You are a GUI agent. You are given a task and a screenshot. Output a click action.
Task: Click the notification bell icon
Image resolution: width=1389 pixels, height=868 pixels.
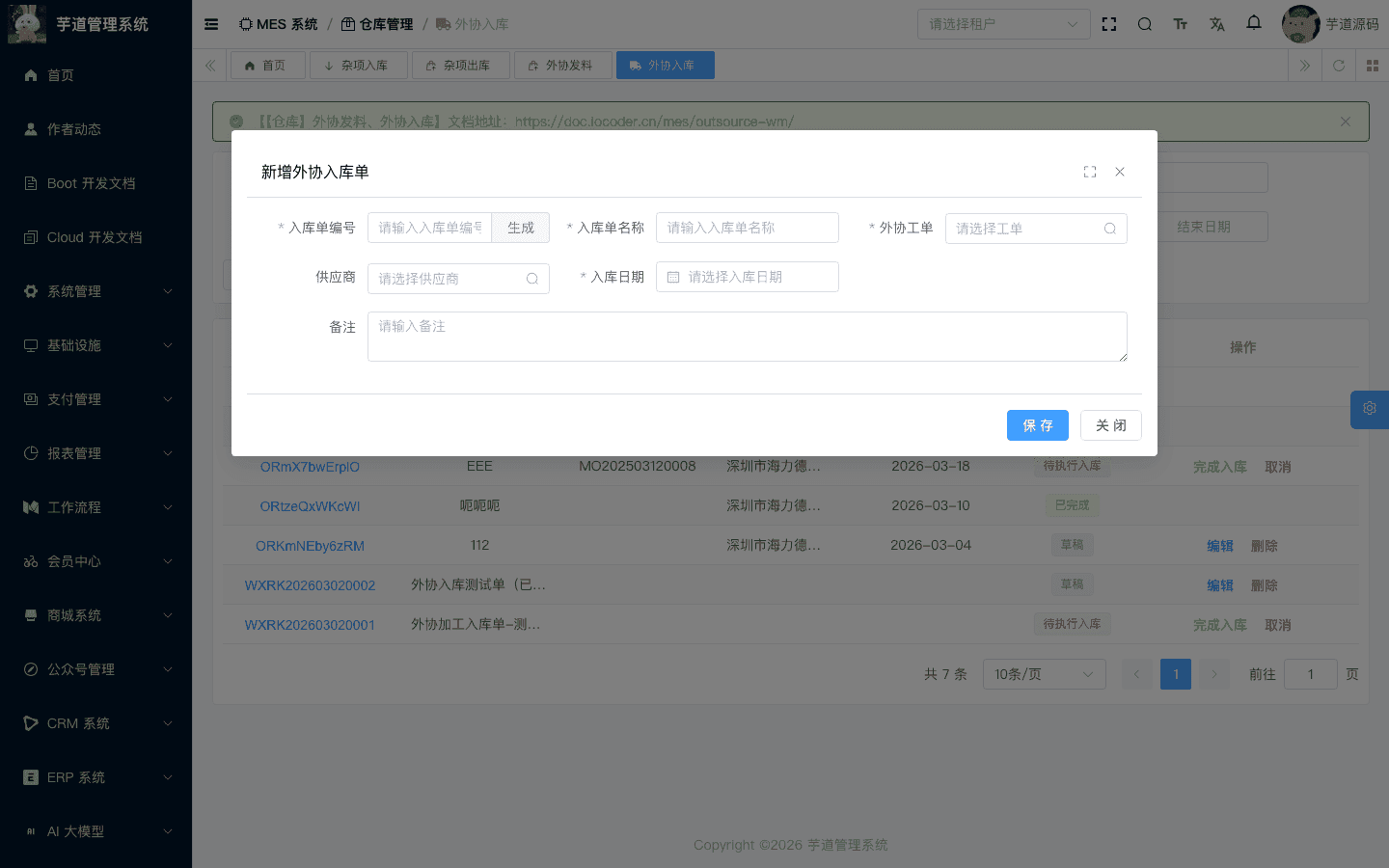click(x=1254, y=23)
